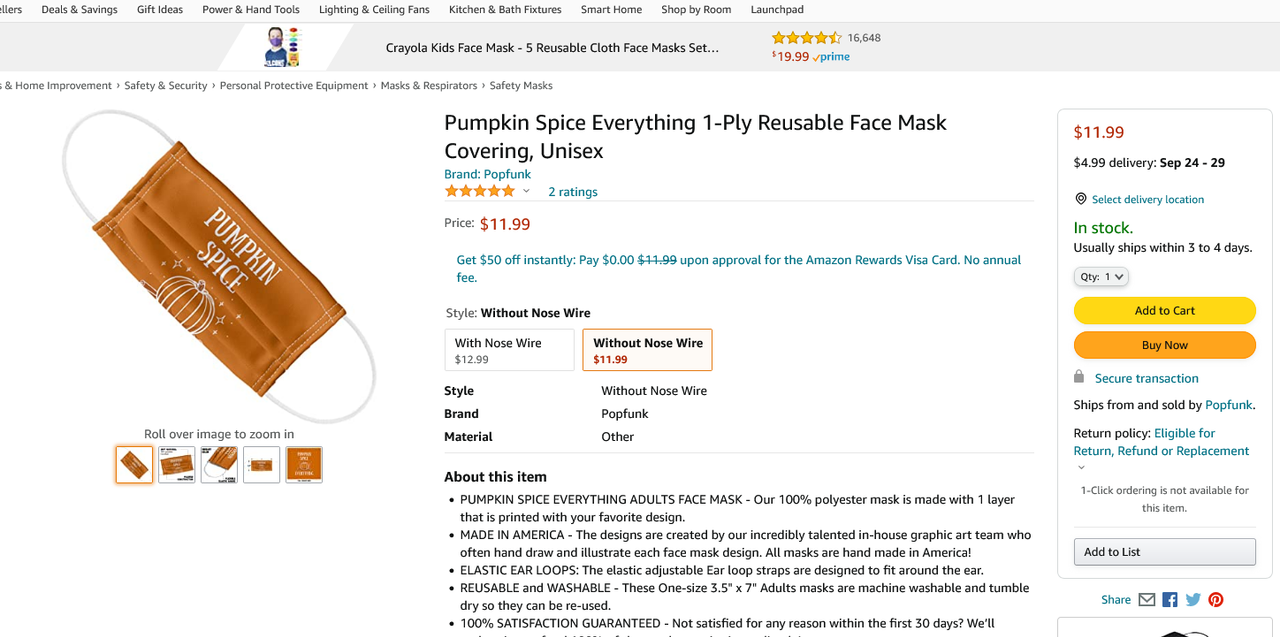Select the last thumbnail with orange background
The image size is (1280, 637).
click(304, 465)
